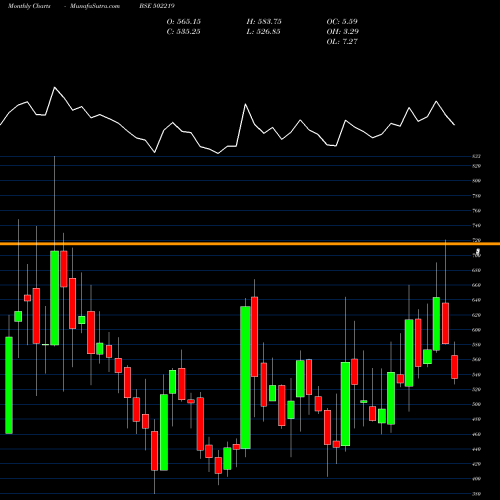Click the 'OH: 3.29' reading
This screenshot has width=500, height=500.
coord(343,32)
